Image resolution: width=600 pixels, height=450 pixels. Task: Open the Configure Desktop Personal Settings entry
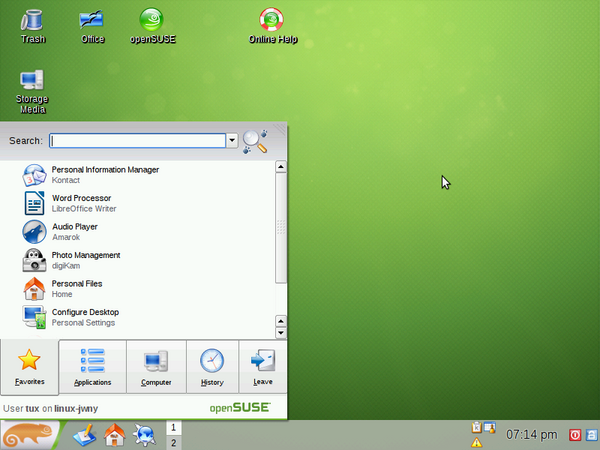pos(85,318)
